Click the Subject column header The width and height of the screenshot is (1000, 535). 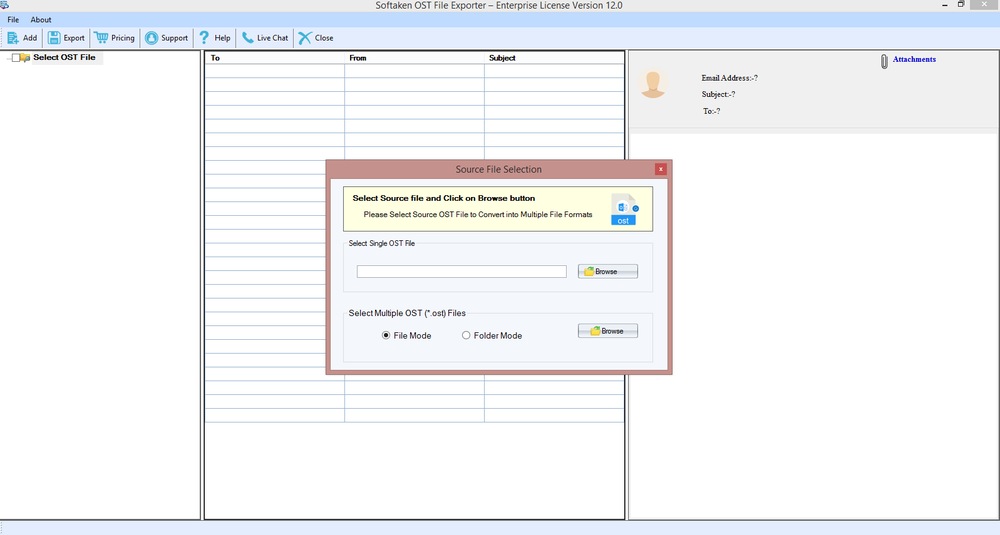(554, 58)
